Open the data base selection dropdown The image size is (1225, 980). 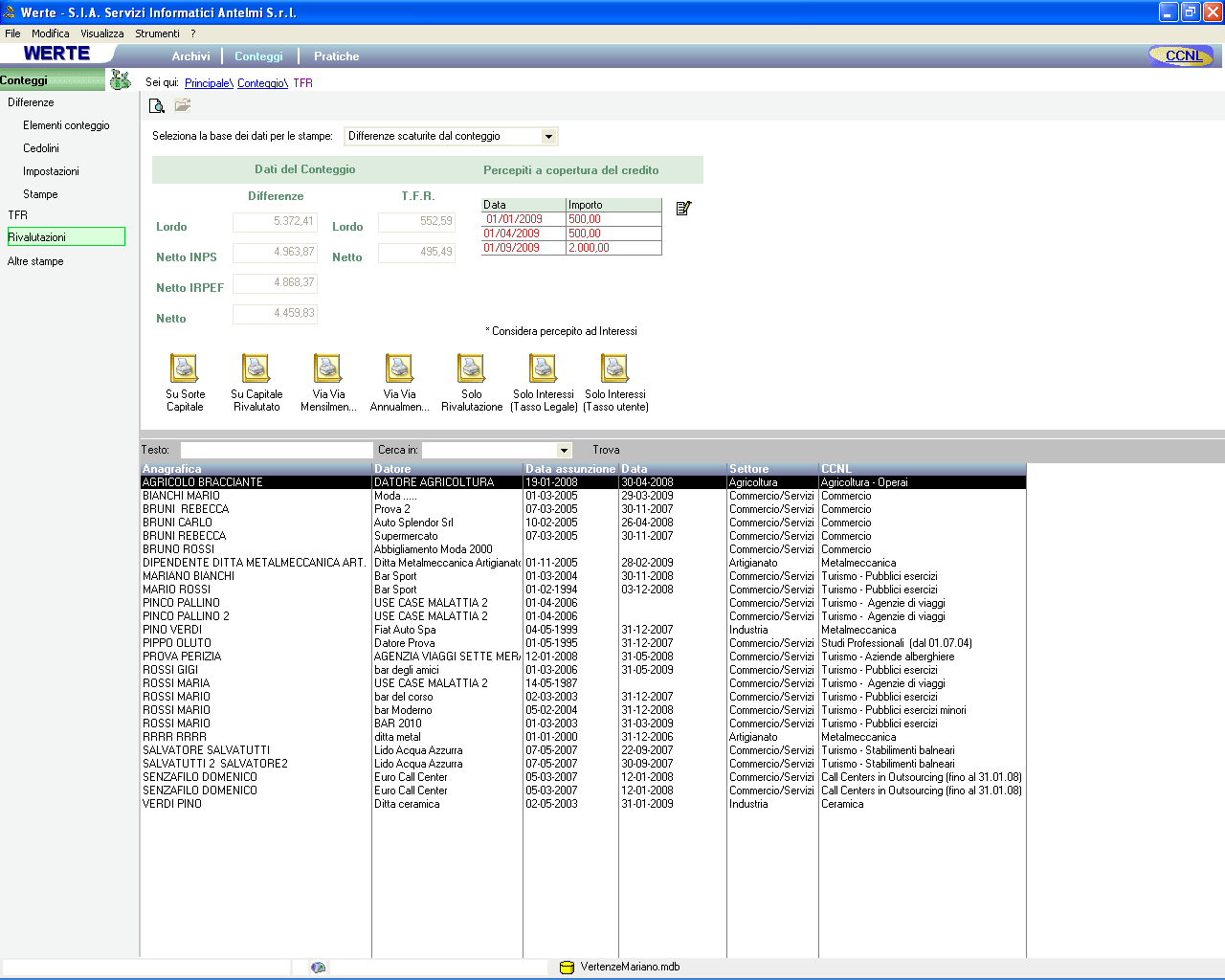click(548, 136)
